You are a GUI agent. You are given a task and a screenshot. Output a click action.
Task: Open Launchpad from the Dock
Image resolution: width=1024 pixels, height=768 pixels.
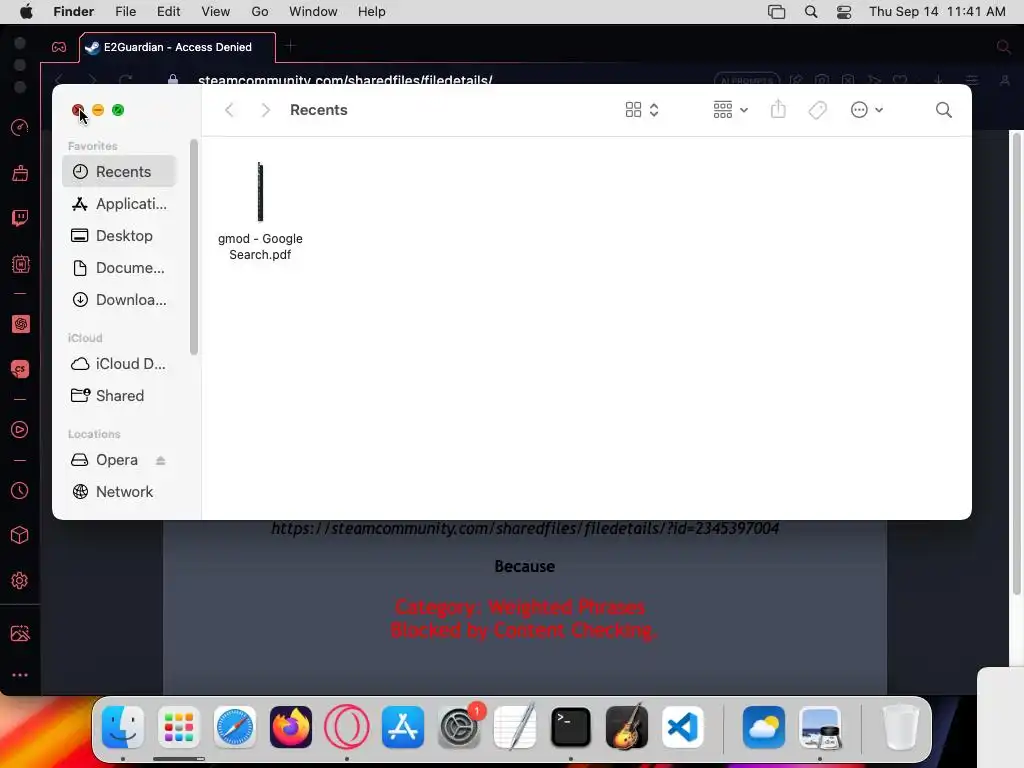coord(179,727)
